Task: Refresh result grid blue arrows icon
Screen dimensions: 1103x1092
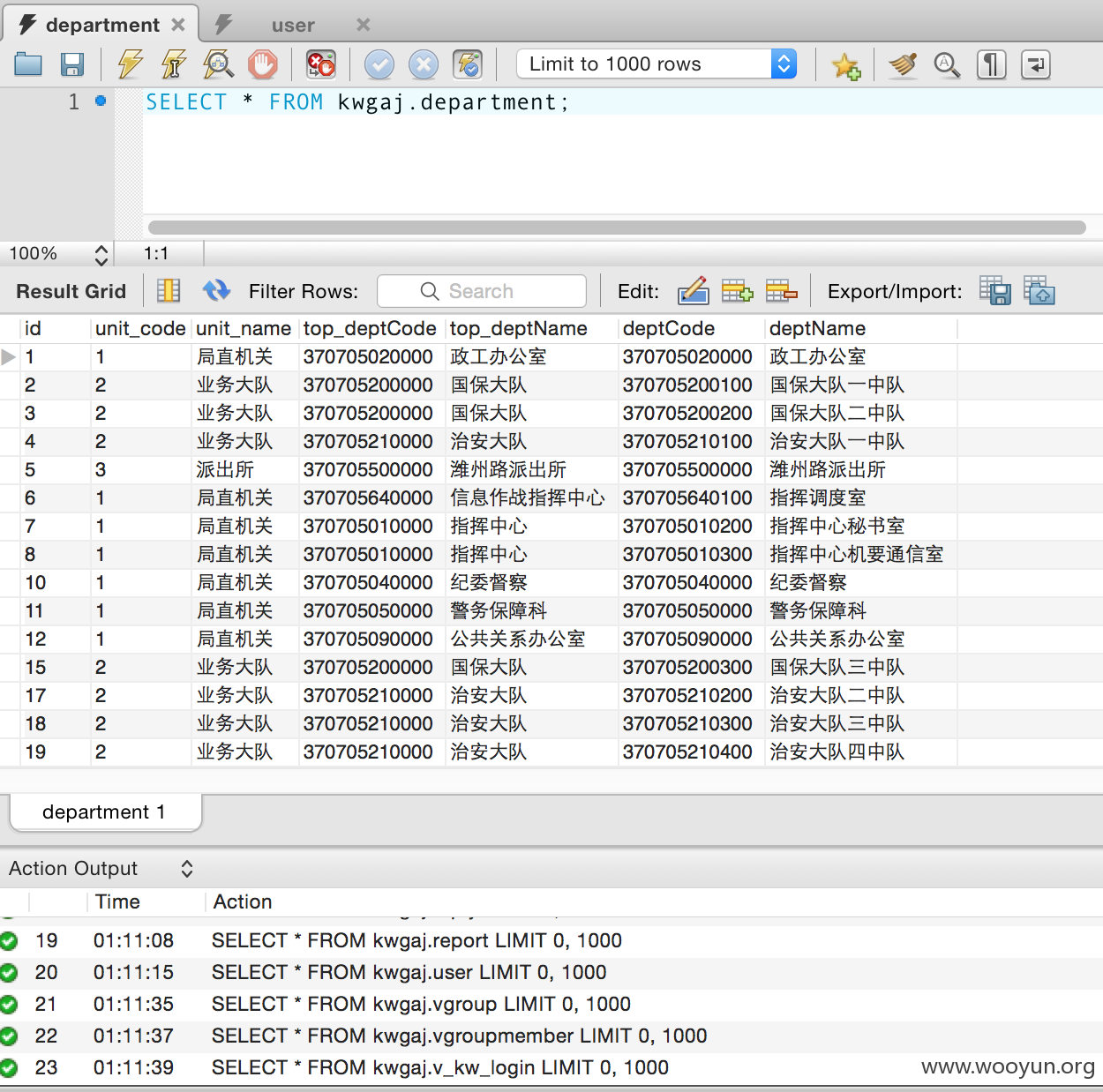Action: point(216,290)
